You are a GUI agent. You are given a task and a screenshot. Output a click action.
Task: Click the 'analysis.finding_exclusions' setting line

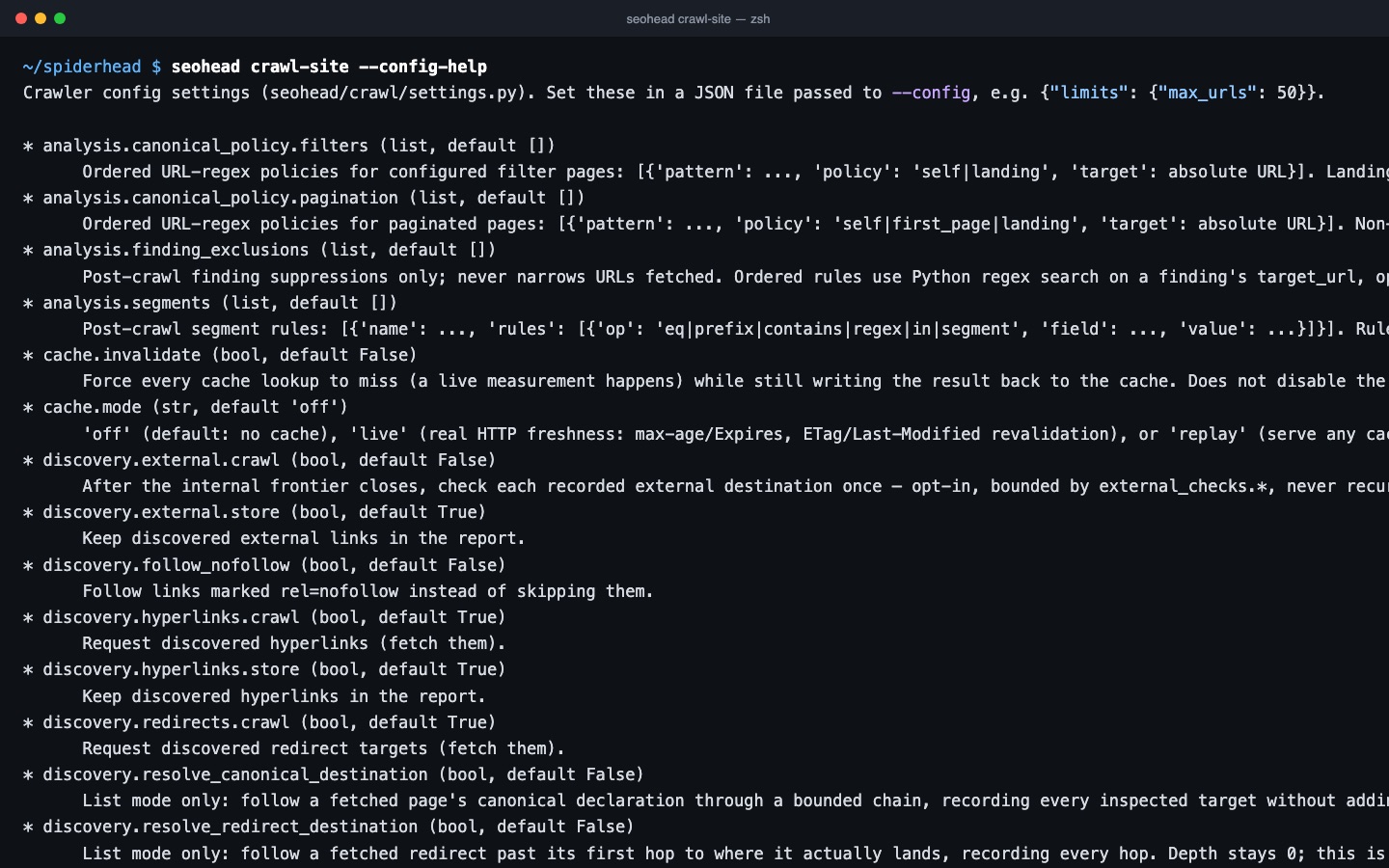pos(259,250)
